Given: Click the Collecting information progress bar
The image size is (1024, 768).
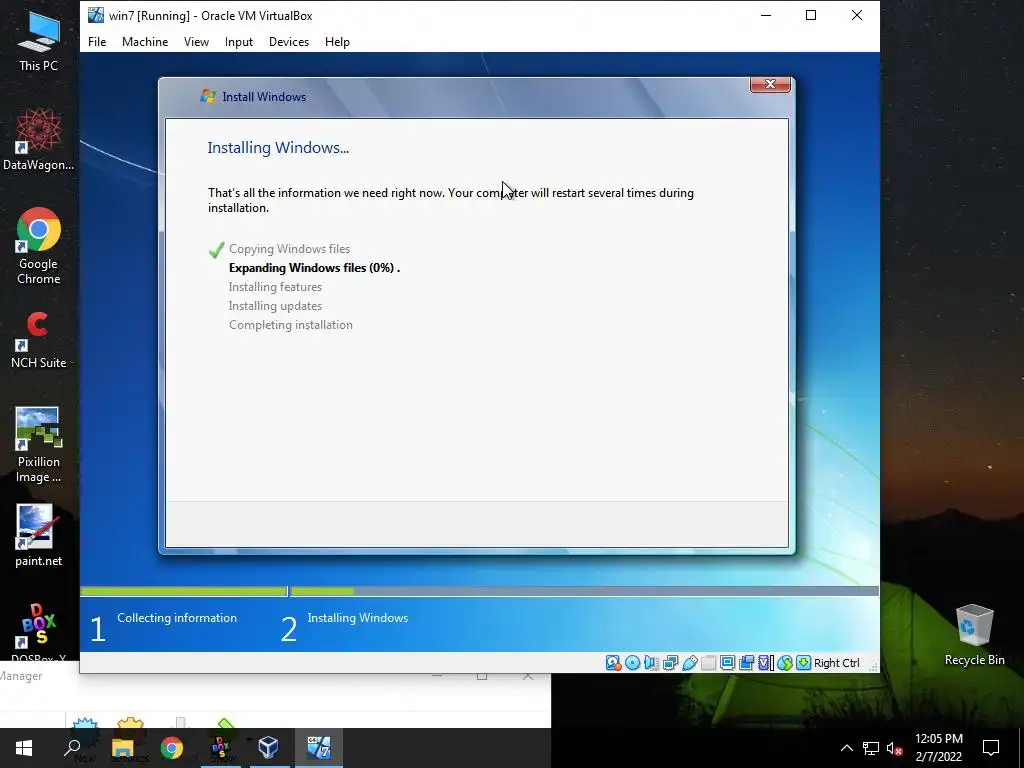Looking at the screenshot, I should (184, 591).
